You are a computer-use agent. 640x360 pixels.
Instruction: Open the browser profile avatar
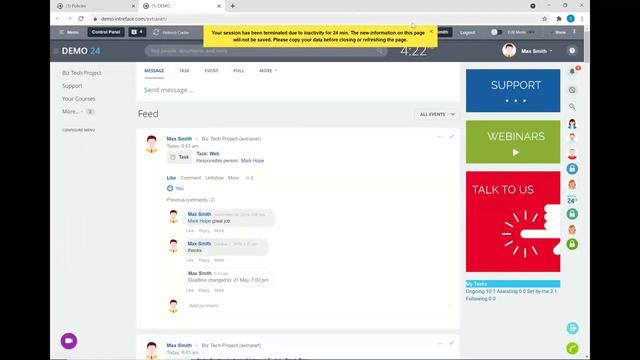571,19
